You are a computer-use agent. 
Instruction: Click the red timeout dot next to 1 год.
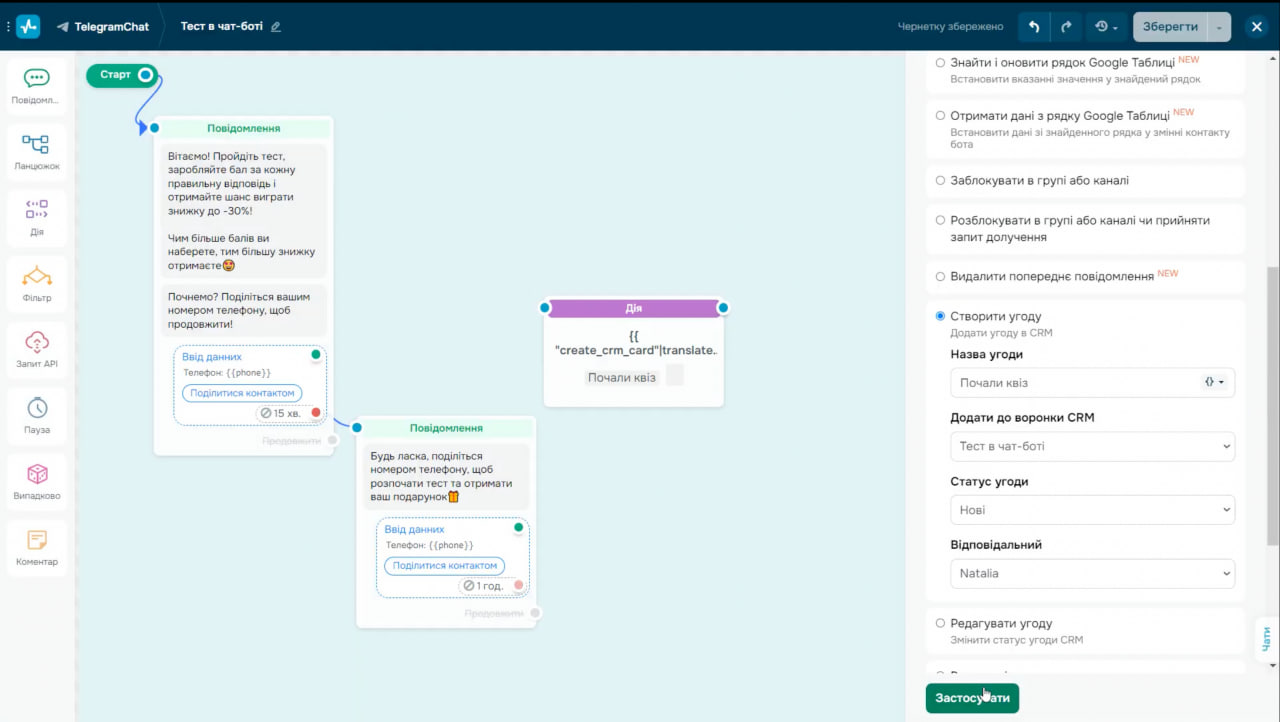518,585
